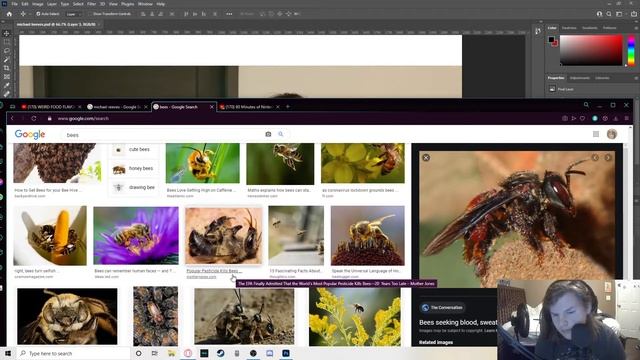Image resolution: width=640 pixels, height=360 pixels.
Task: Go back in the browser
Action: tap(12, 118)
